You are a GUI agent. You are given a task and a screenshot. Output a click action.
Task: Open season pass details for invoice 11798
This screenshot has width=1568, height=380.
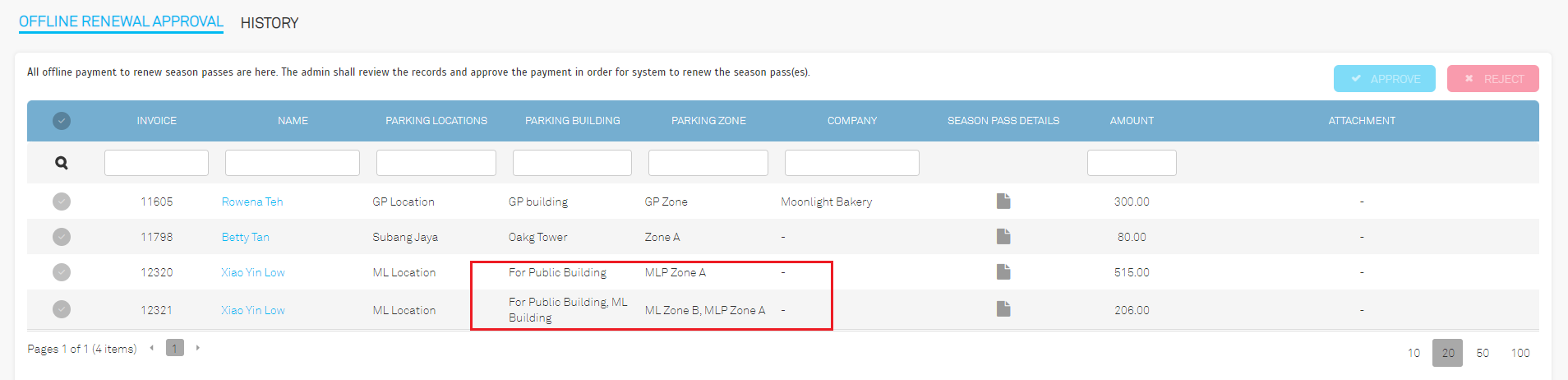pyautogui.click(x=1003, y=236)
